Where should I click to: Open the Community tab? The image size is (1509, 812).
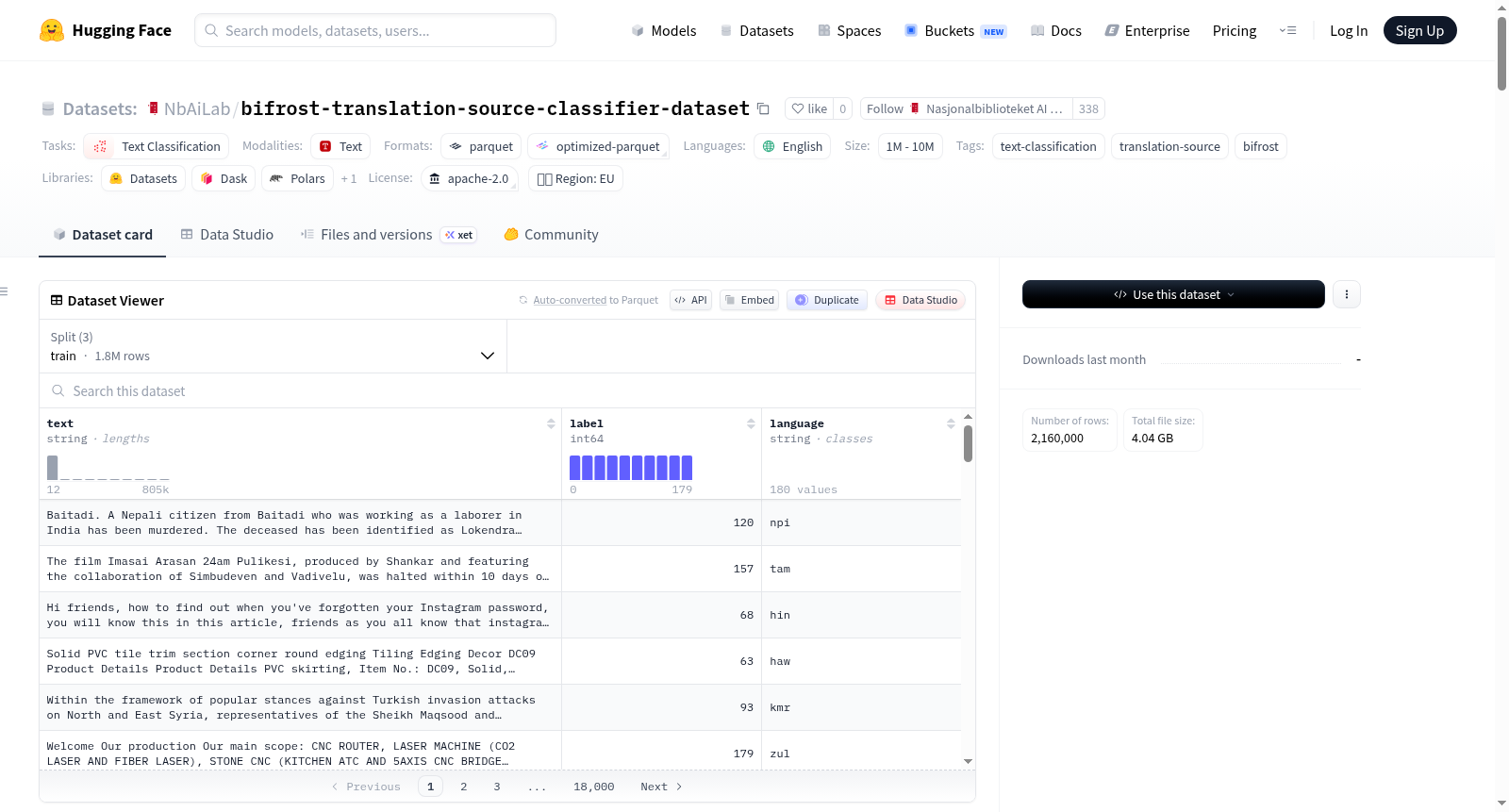point(551,235)
